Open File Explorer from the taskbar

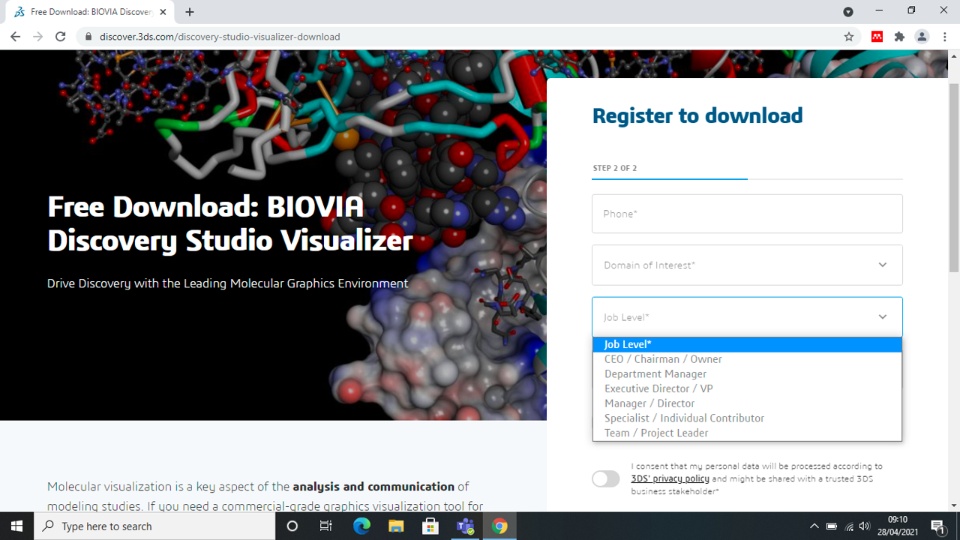[396, 526]
